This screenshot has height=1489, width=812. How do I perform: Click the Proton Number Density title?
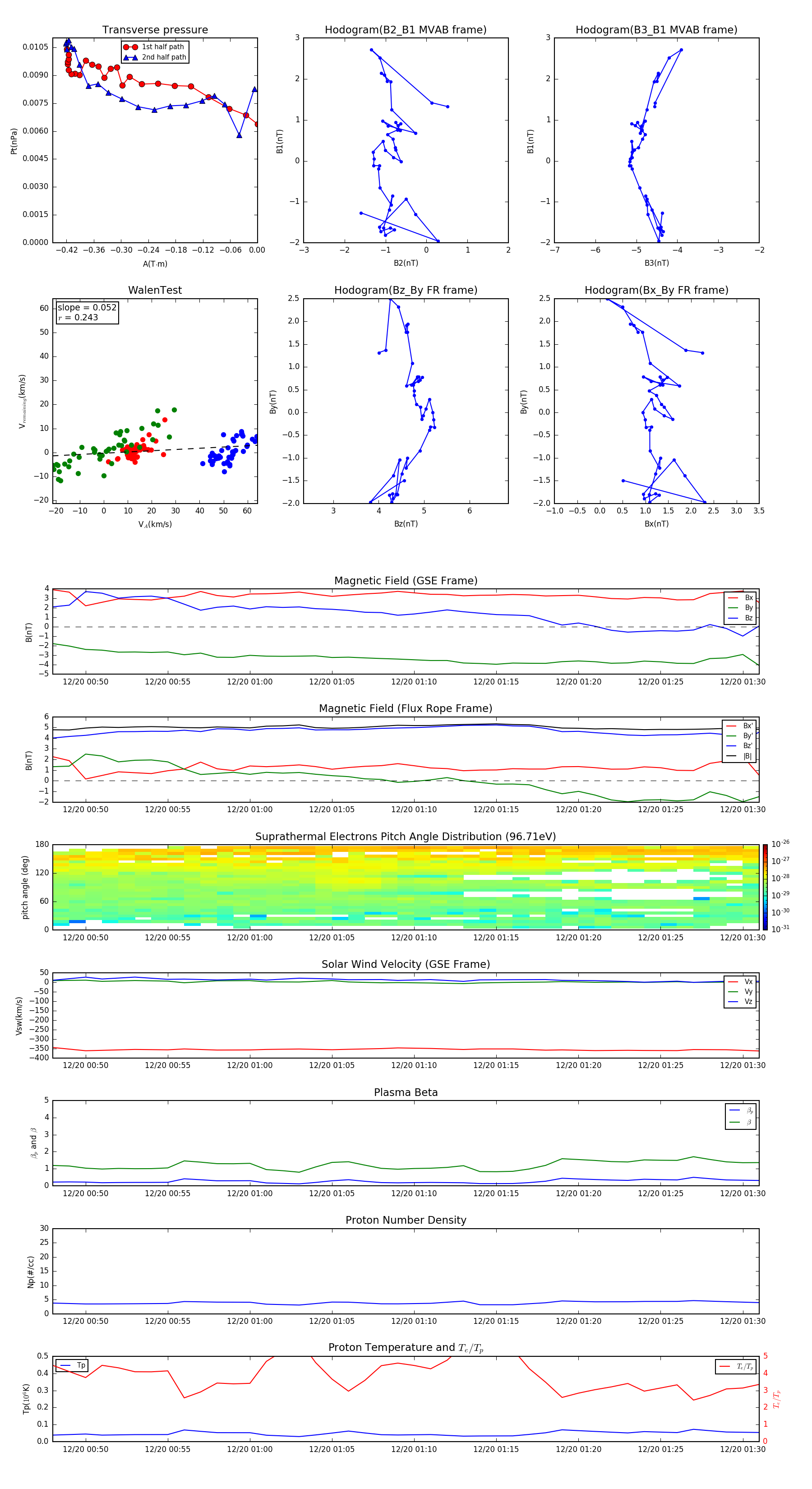[406, 1220]
